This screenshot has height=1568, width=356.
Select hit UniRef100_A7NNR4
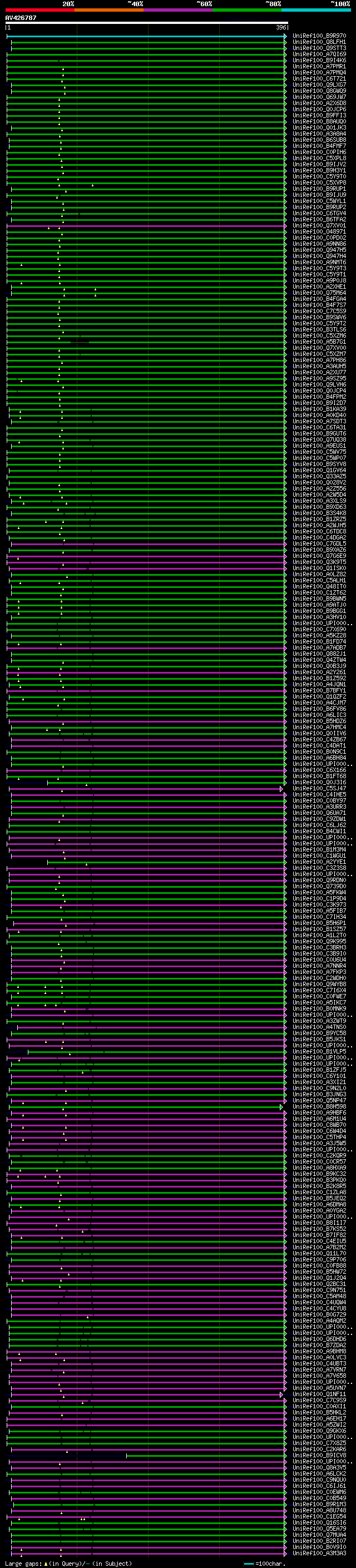[319, 966]
